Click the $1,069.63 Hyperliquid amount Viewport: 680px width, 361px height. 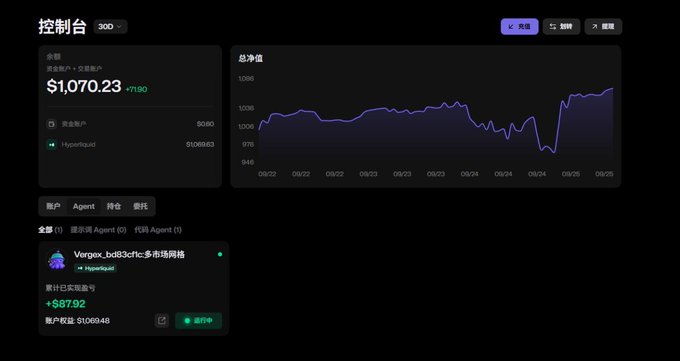pyautogui.click(x=200, y=144)
